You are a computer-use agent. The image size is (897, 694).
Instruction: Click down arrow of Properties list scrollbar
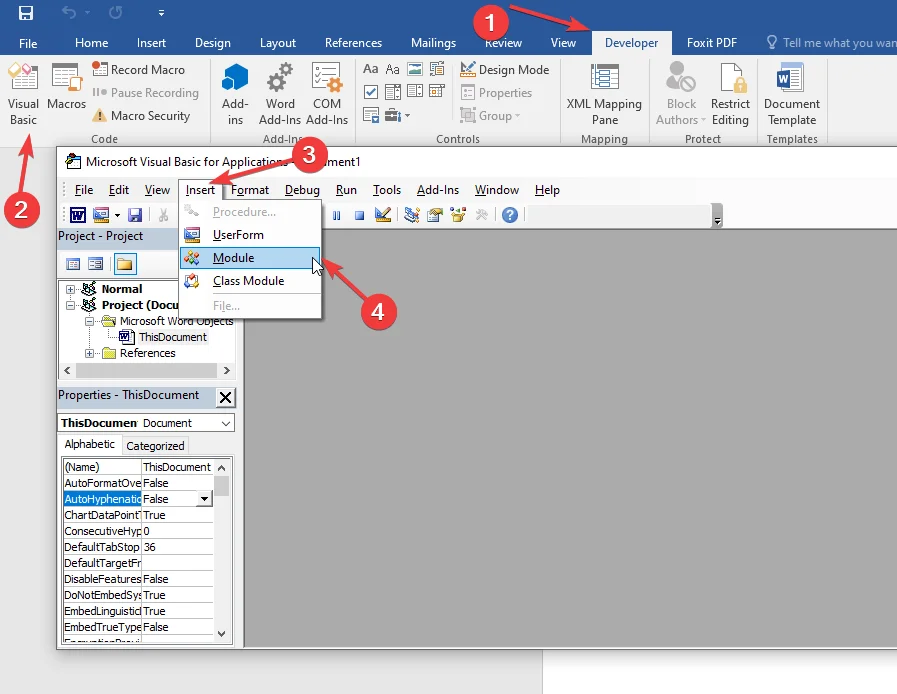tap(222, 633)
